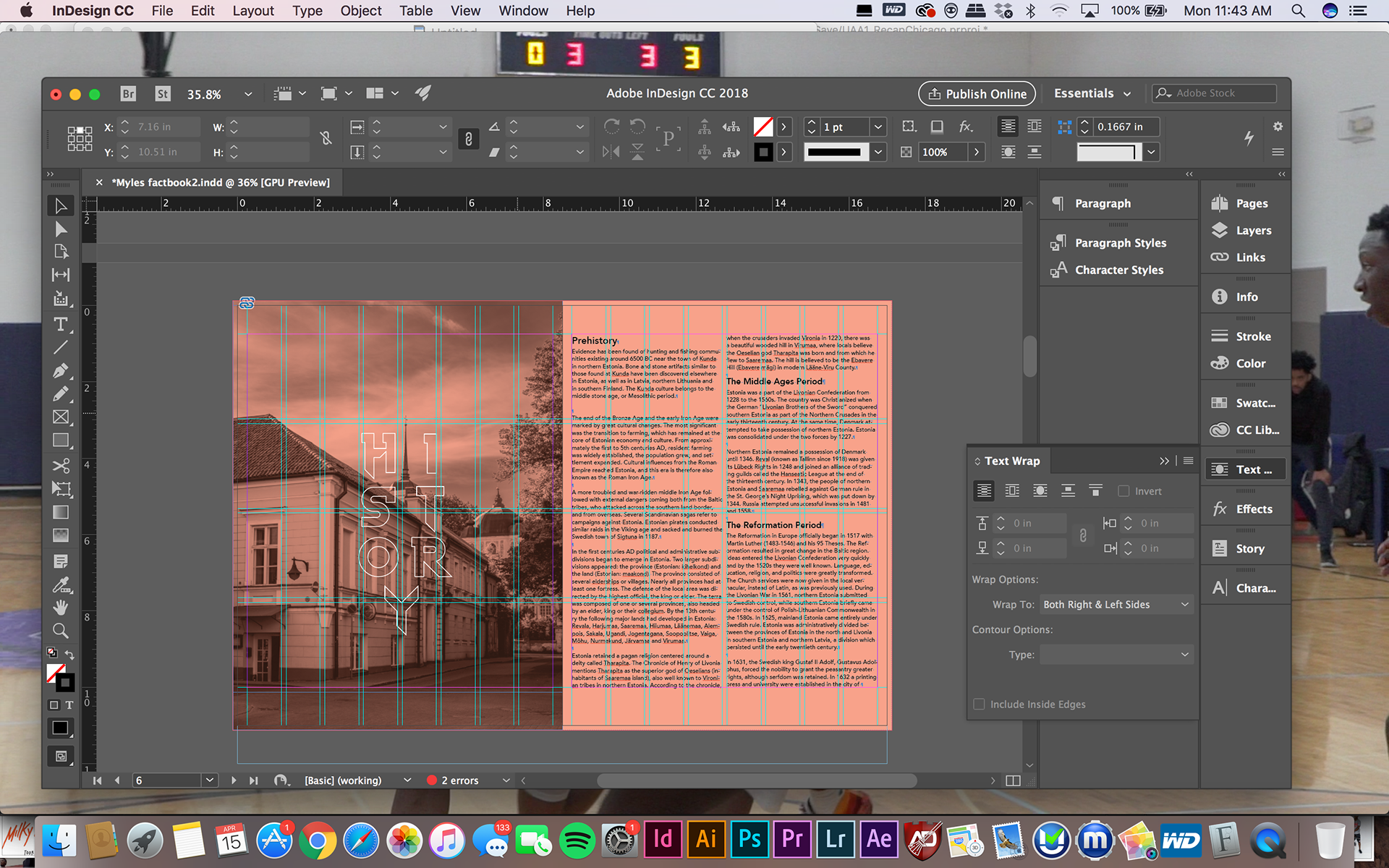Expand the Text Wrap panel menu
Image resolution: width=1389 pixels, height=868 pixels.
[1188, 461]
